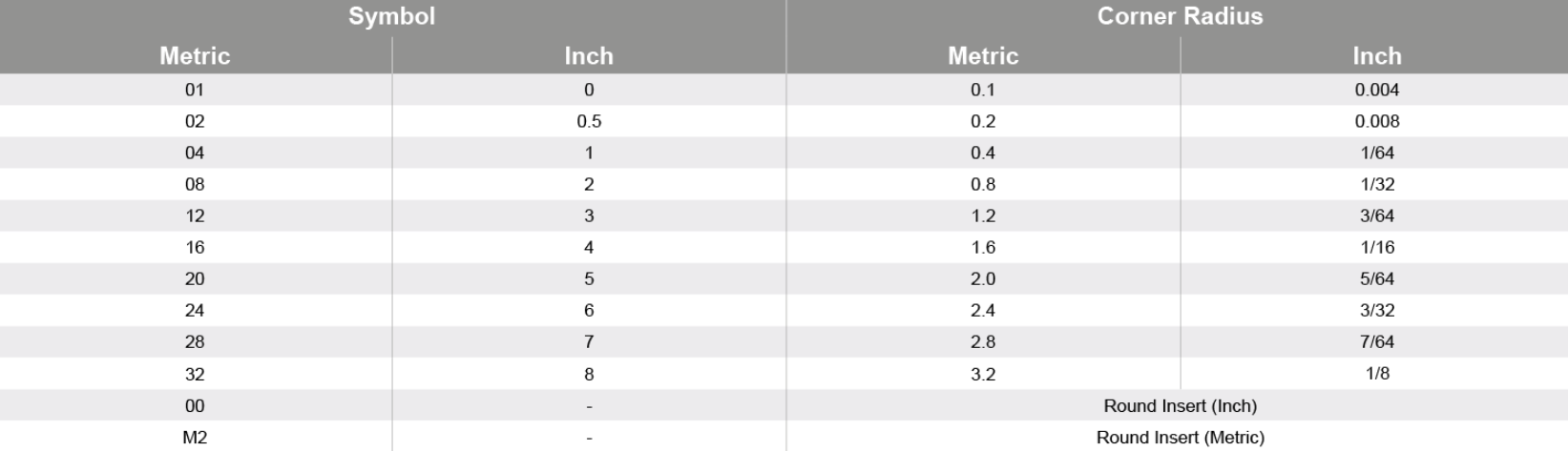Select the 0.004 inch radius cell

[x=1375, y=90]
